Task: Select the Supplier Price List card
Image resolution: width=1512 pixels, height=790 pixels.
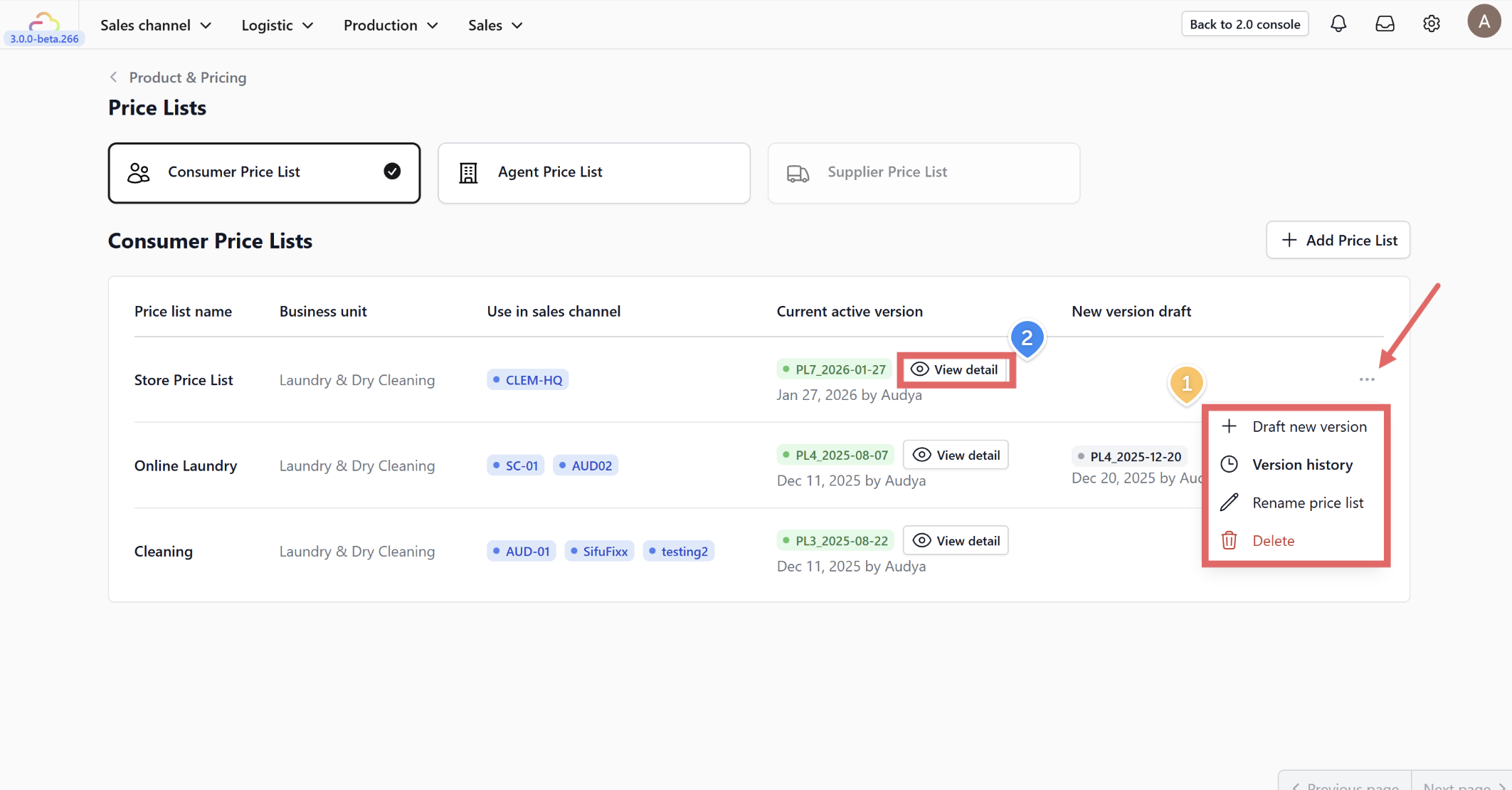Action: (x=923, y=173)
